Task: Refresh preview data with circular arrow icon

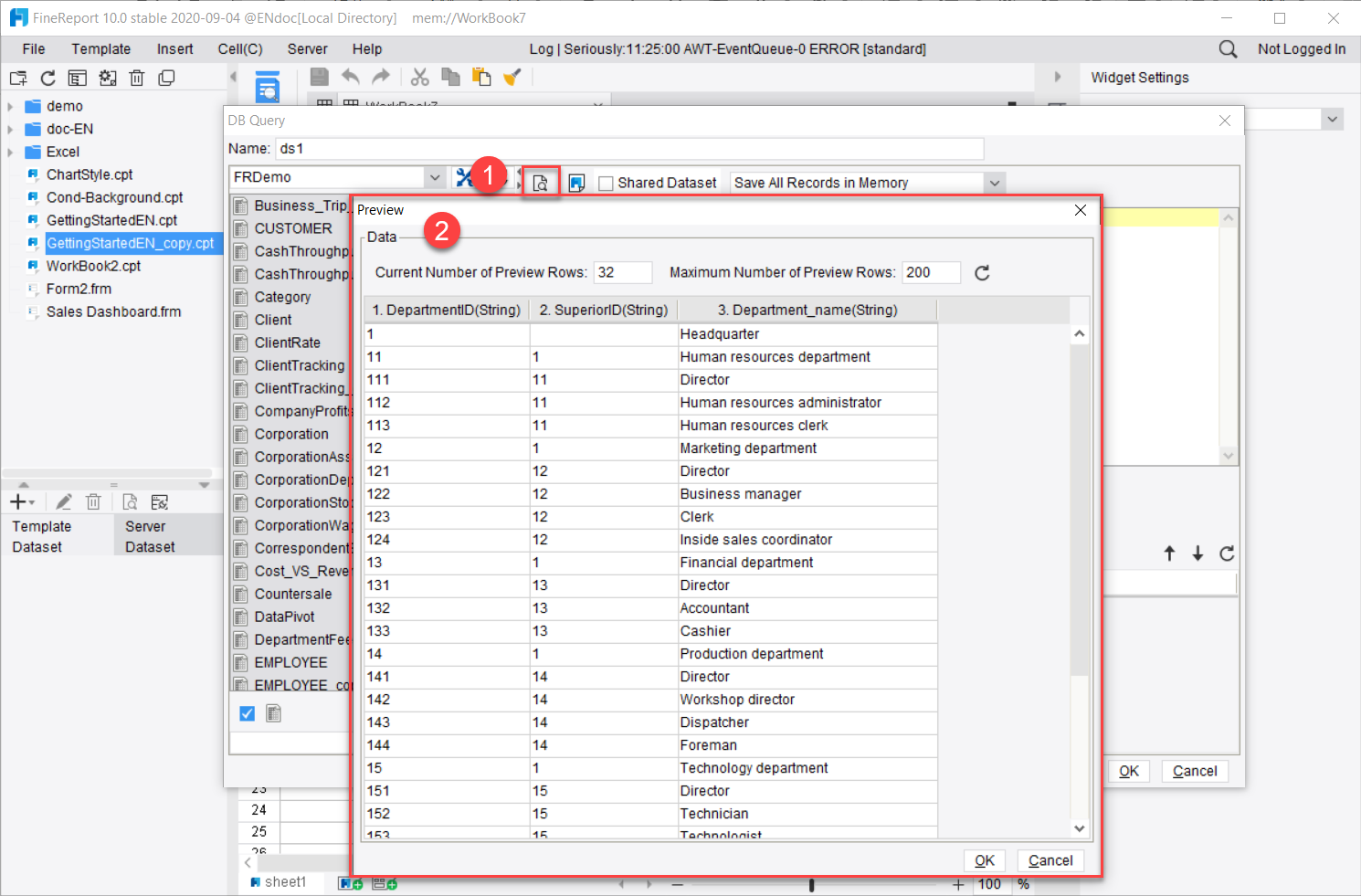Action: coord(981,272)
